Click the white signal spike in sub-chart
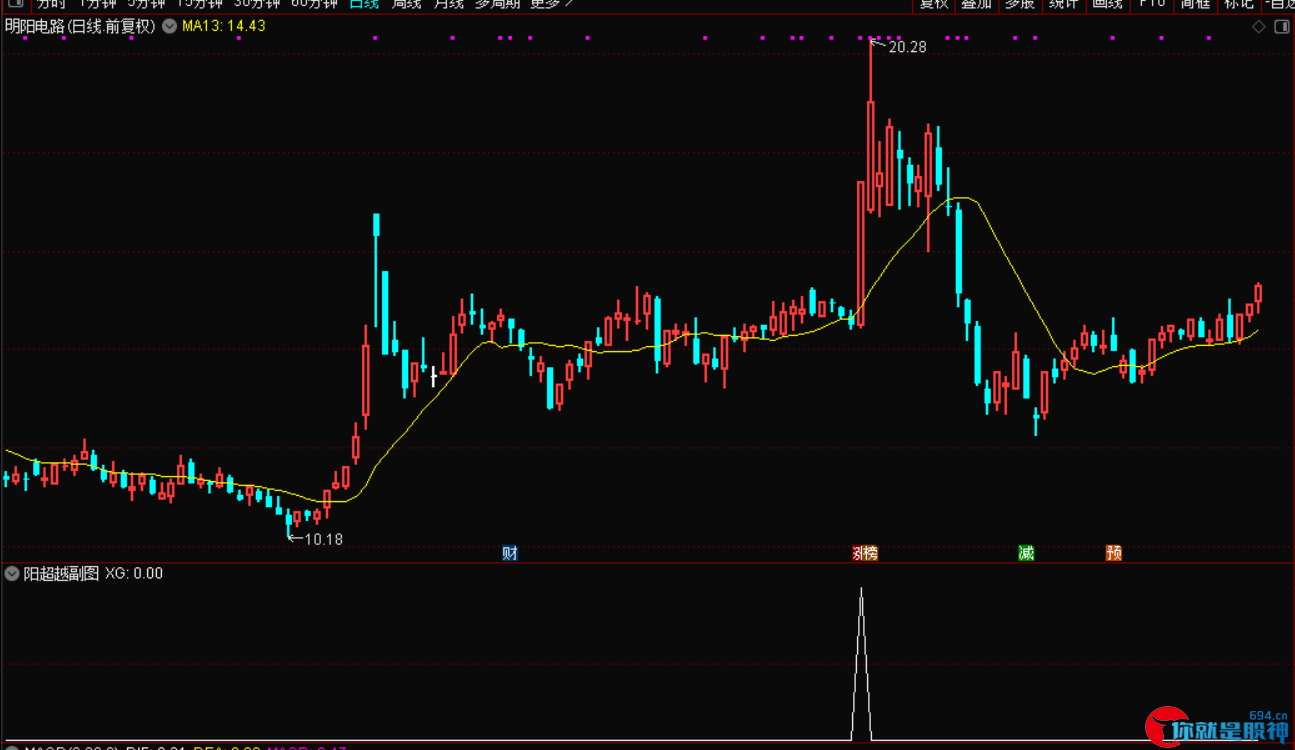 pyautogui.click(x=861, y=665)
